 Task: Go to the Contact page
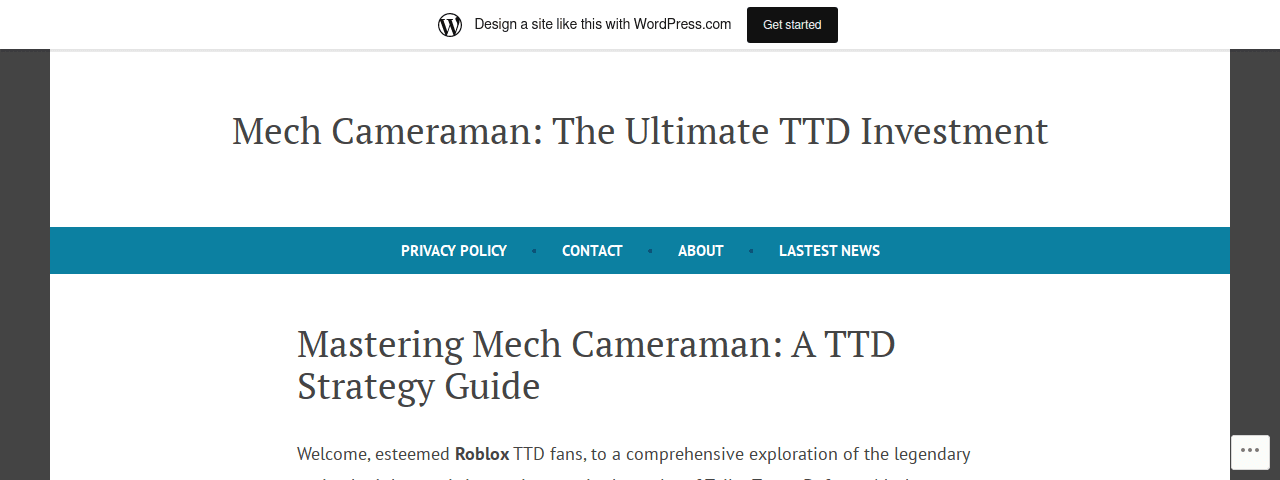point(592,251)
